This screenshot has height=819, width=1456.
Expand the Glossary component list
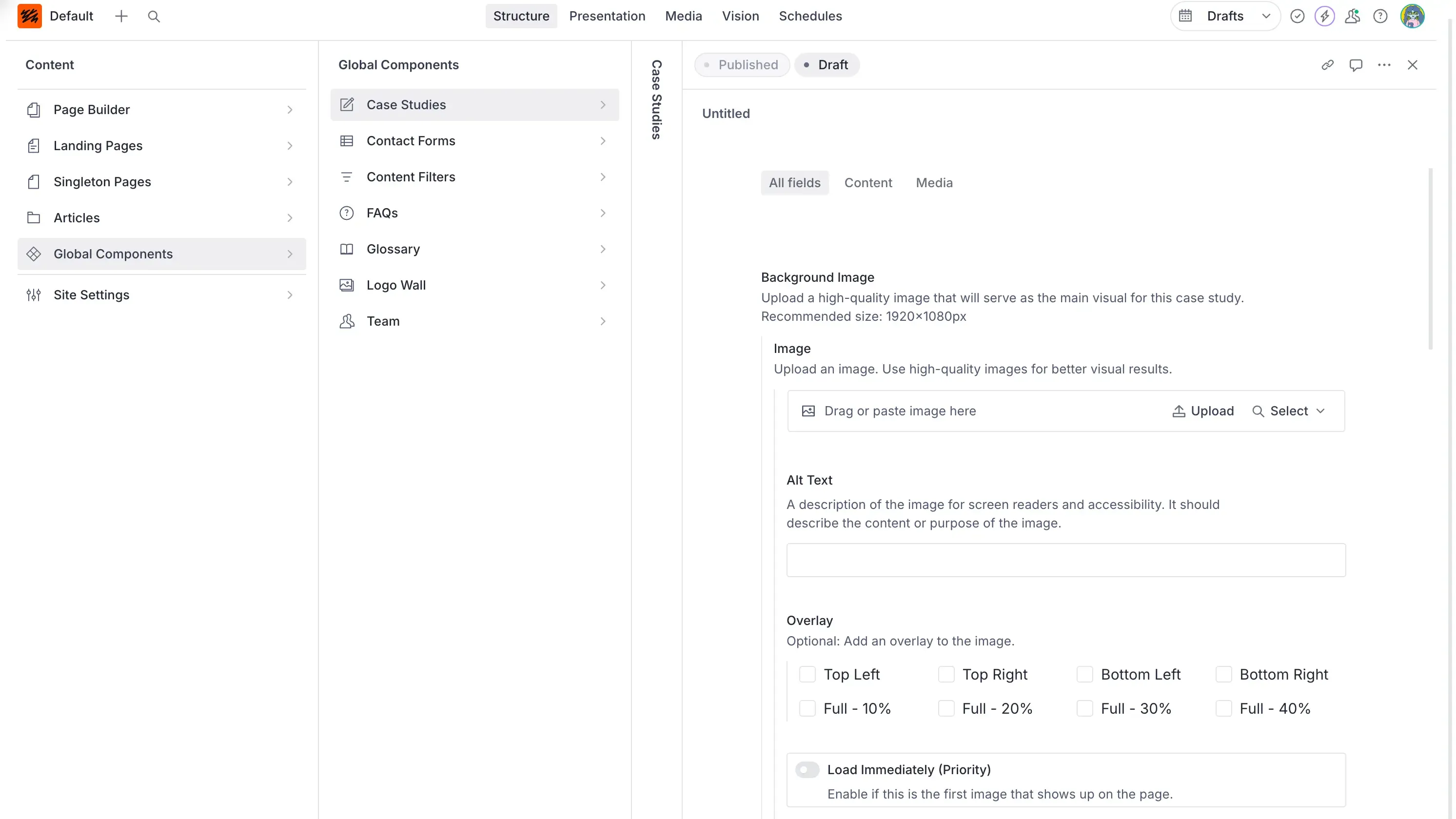[603, 249]
